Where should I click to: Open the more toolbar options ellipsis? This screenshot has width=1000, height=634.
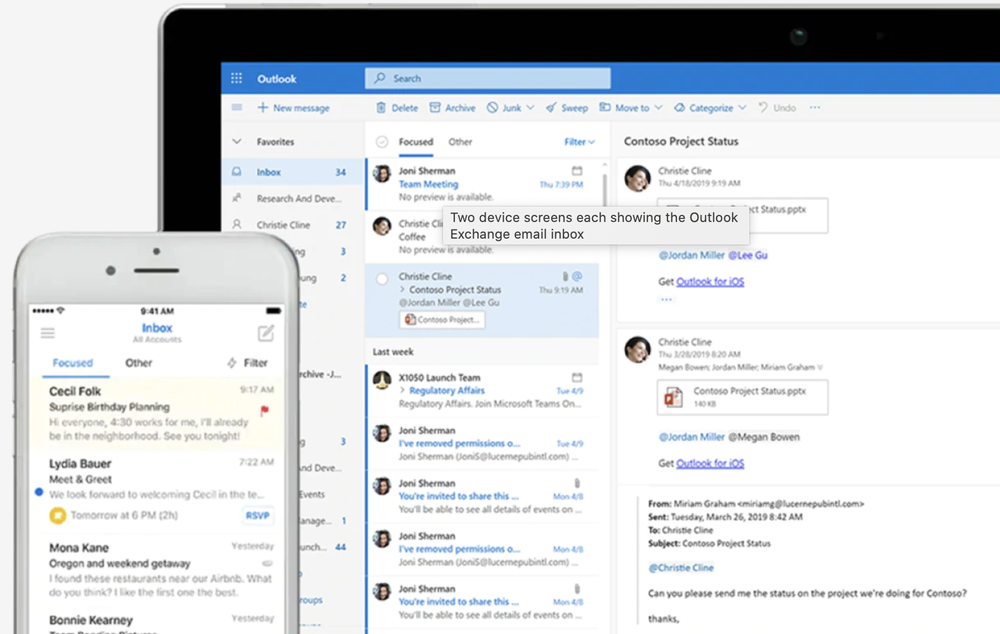[x=815, y=107]
